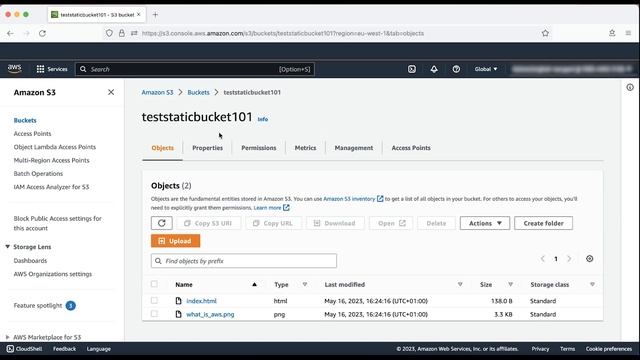Click the browser share icon beside the menu
The height and width of the screenshot is (360, 640).
612,33
